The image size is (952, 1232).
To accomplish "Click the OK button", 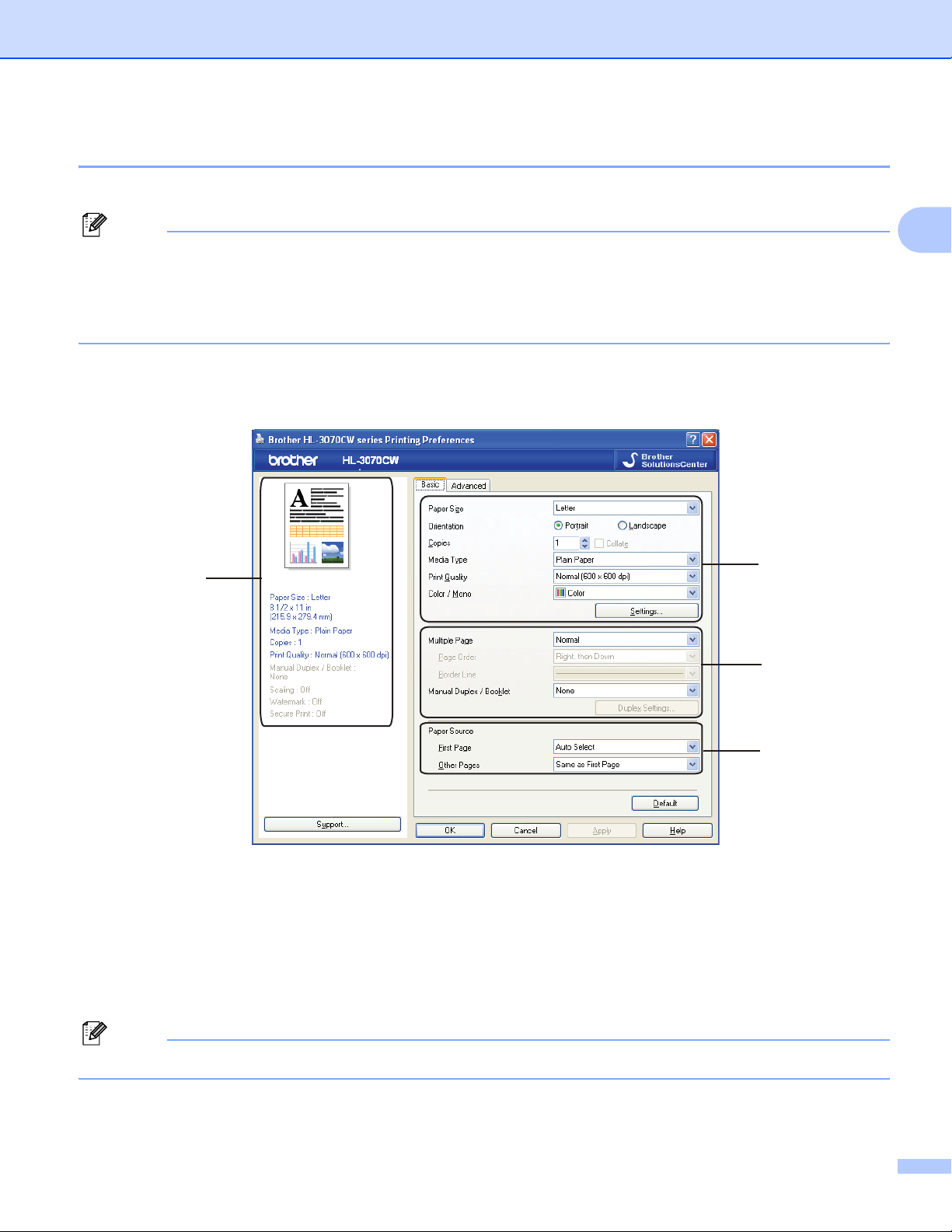I will (x=450, y=830).
